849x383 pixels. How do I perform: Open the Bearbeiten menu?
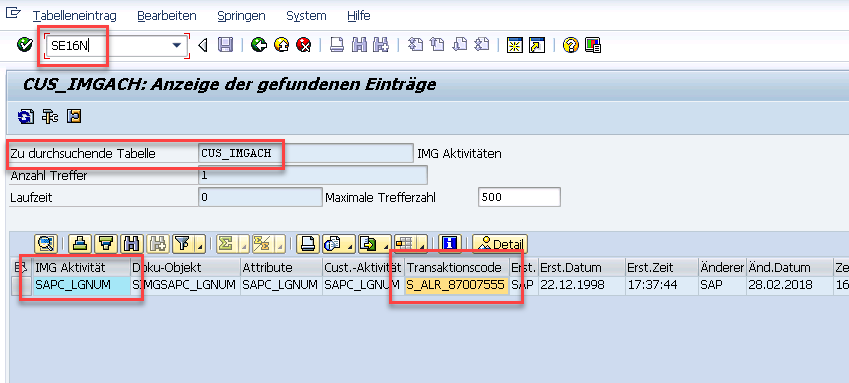(x=167, y=16)
